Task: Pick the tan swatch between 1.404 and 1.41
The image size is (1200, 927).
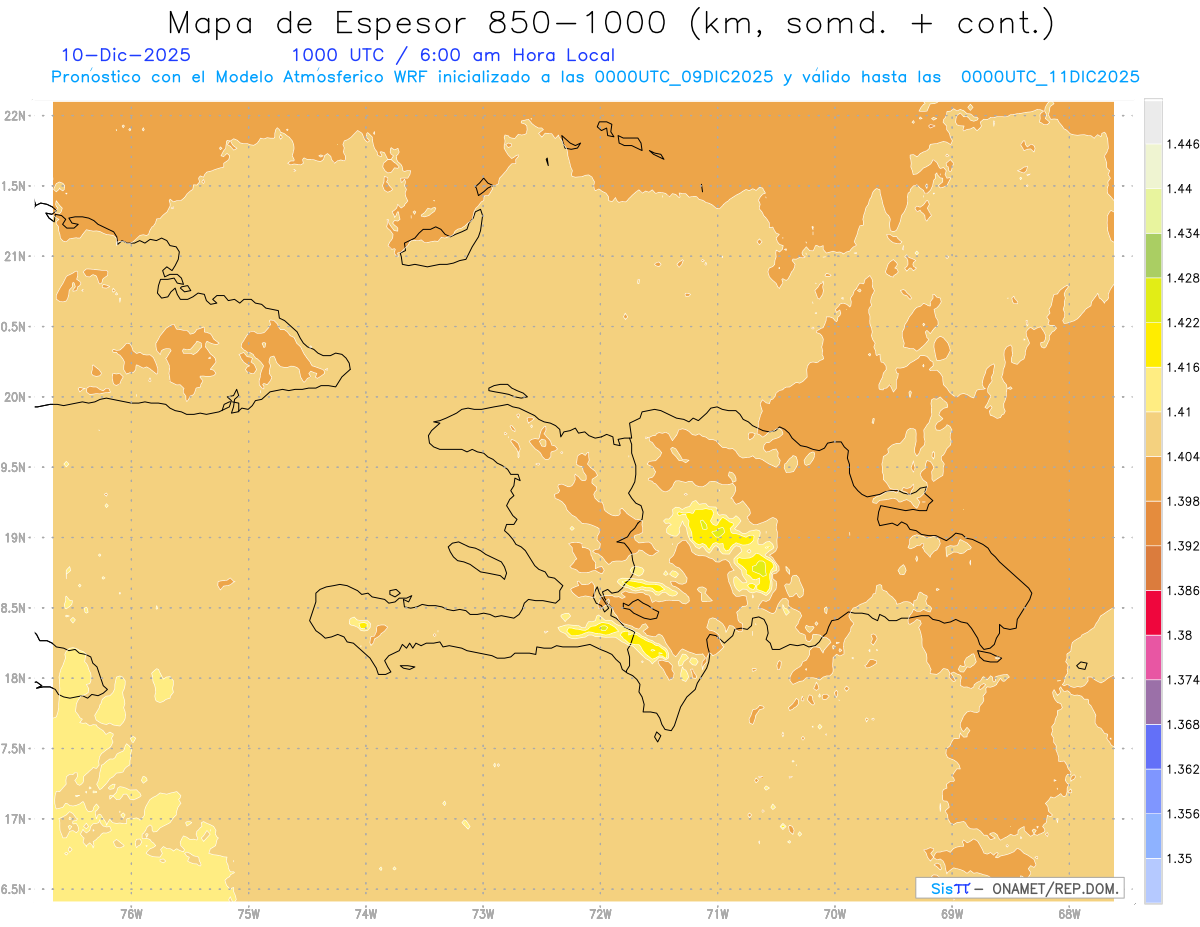Action: coord(1153,433)
